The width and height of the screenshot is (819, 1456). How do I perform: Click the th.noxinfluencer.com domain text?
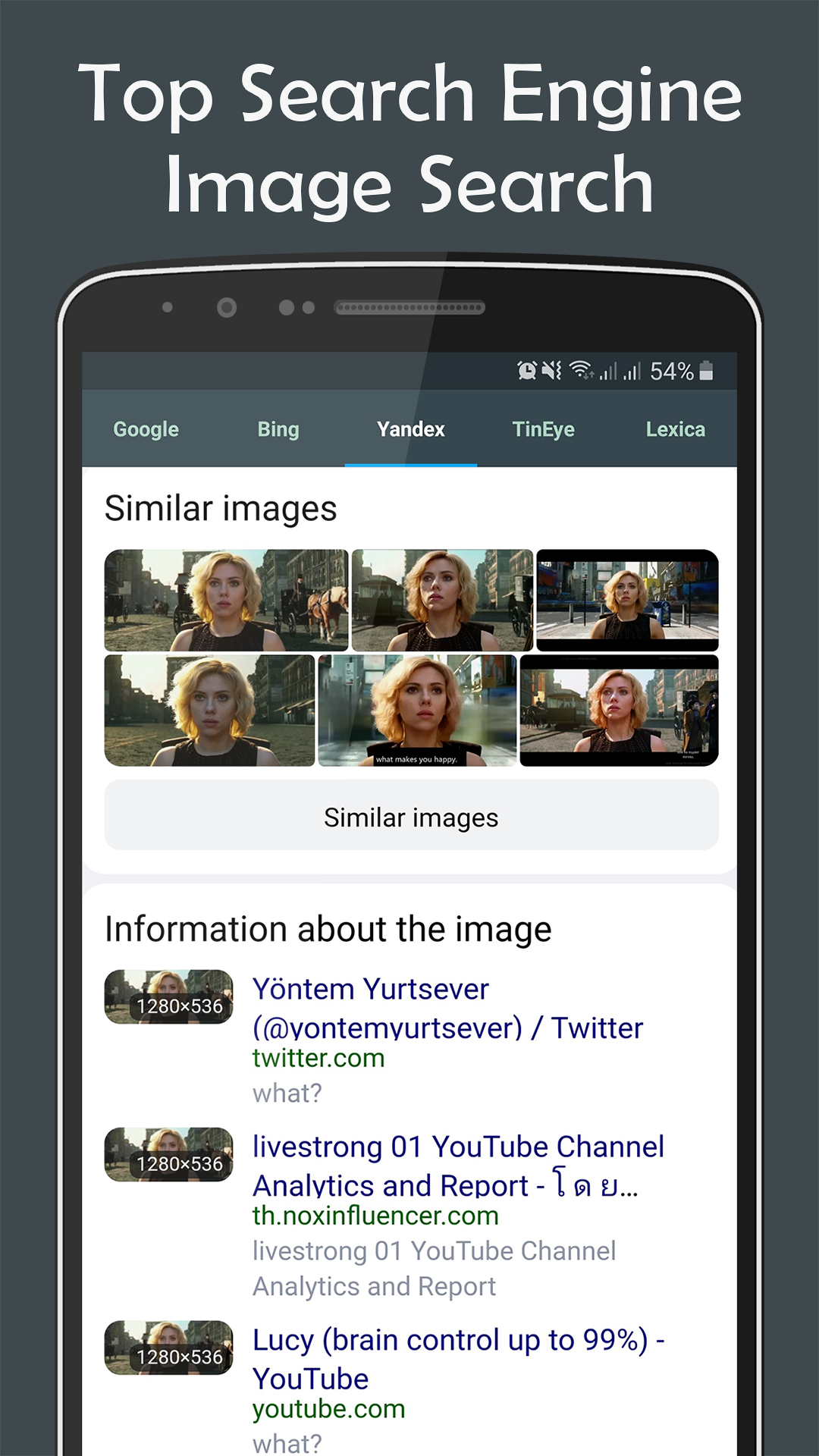point(375,1216)
